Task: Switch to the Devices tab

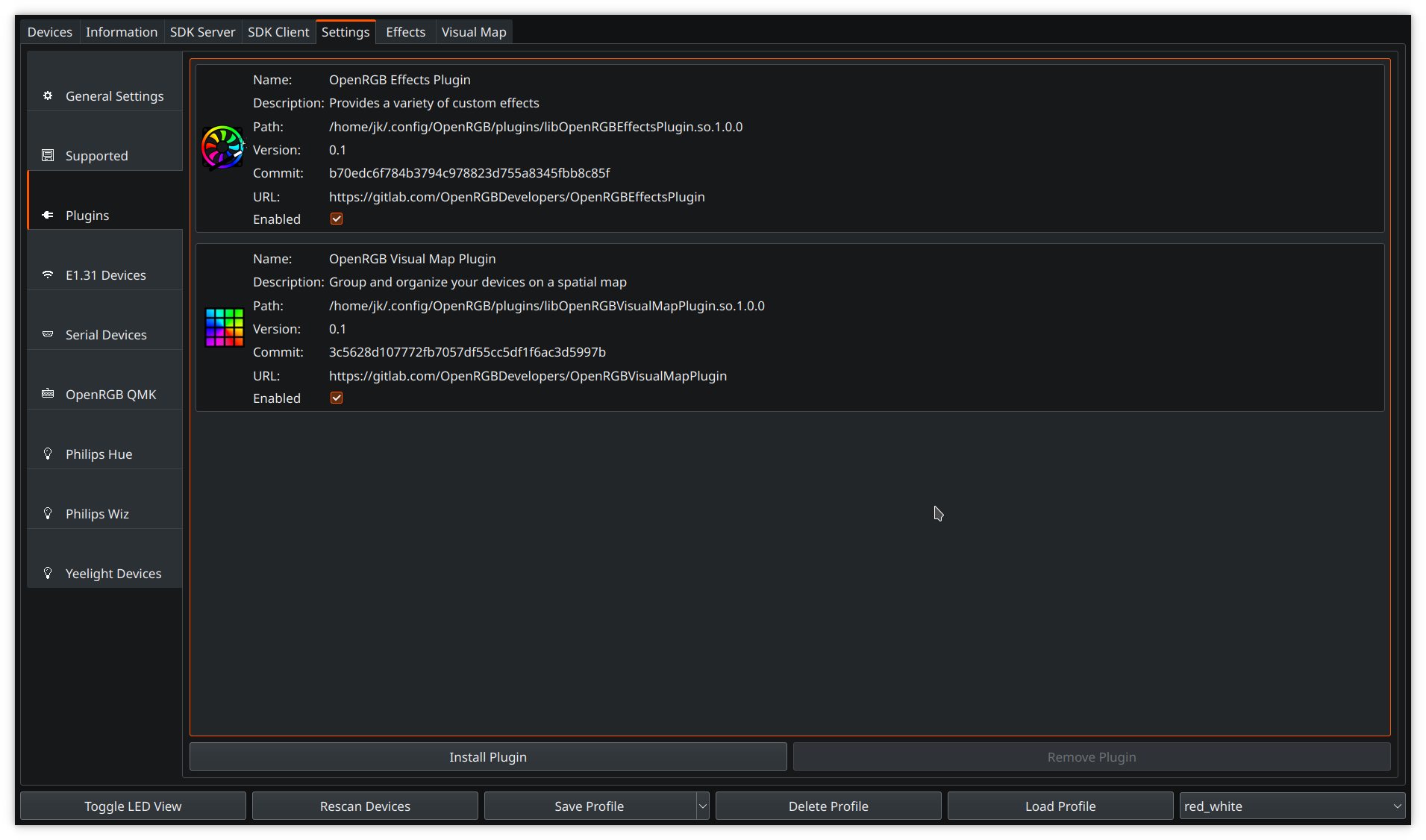Action: [x=50, y=32]
